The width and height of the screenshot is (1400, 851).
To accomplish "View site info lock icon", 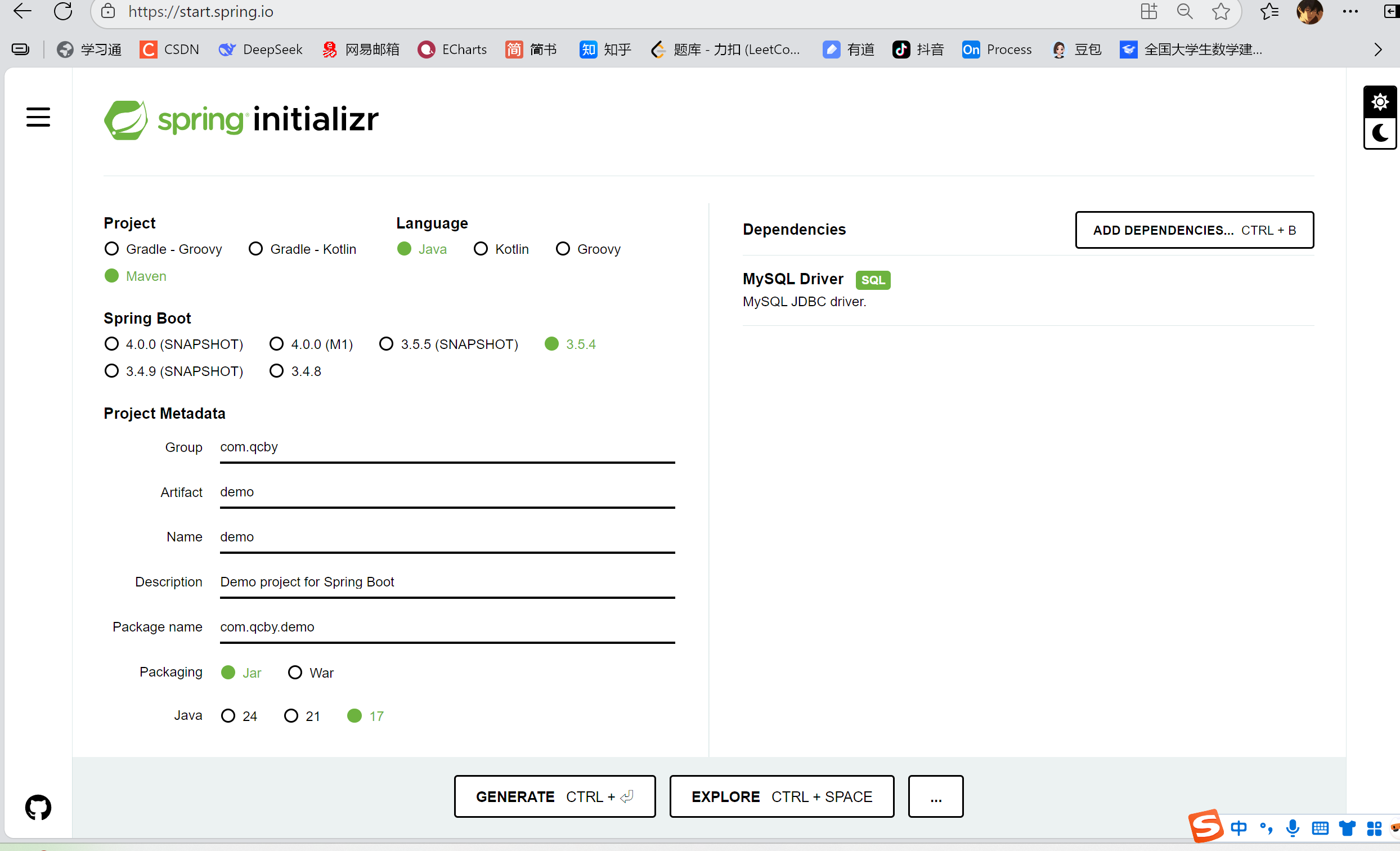I will click(x=108, y=11).
